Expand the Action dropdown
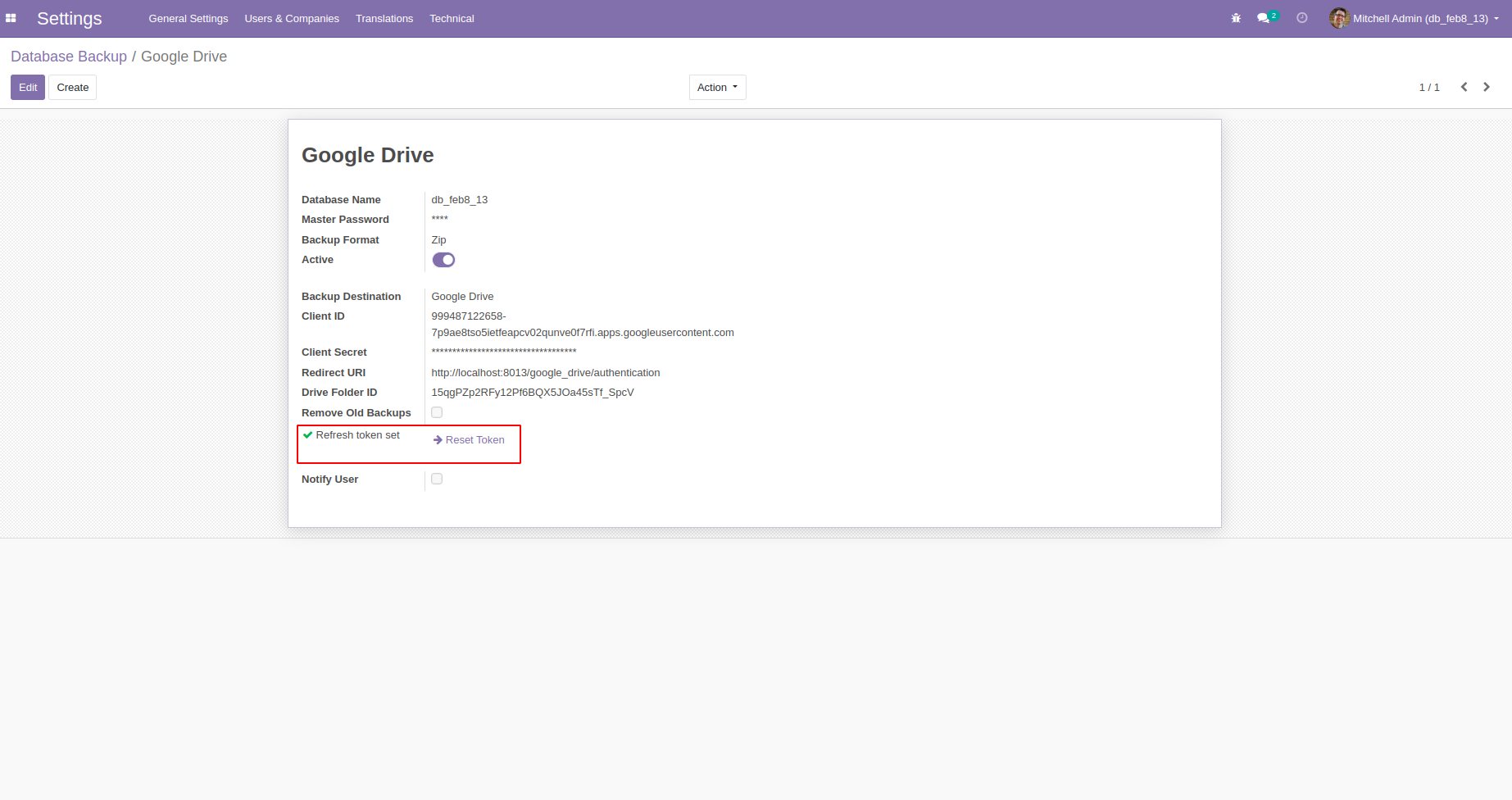The height and width of the screenshot is (800, 1512). pos(717,88)
